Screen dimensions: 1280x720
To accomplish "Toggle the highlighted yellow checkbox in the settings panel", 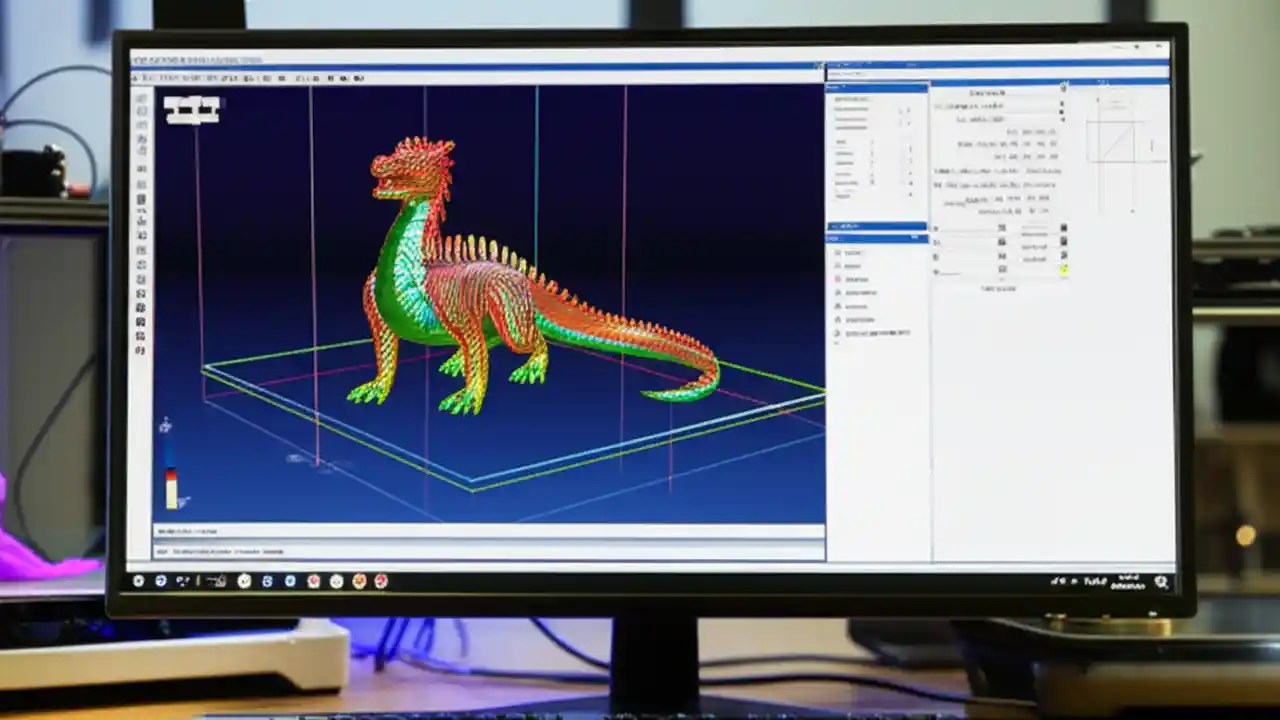I will tap(1064, 269).
